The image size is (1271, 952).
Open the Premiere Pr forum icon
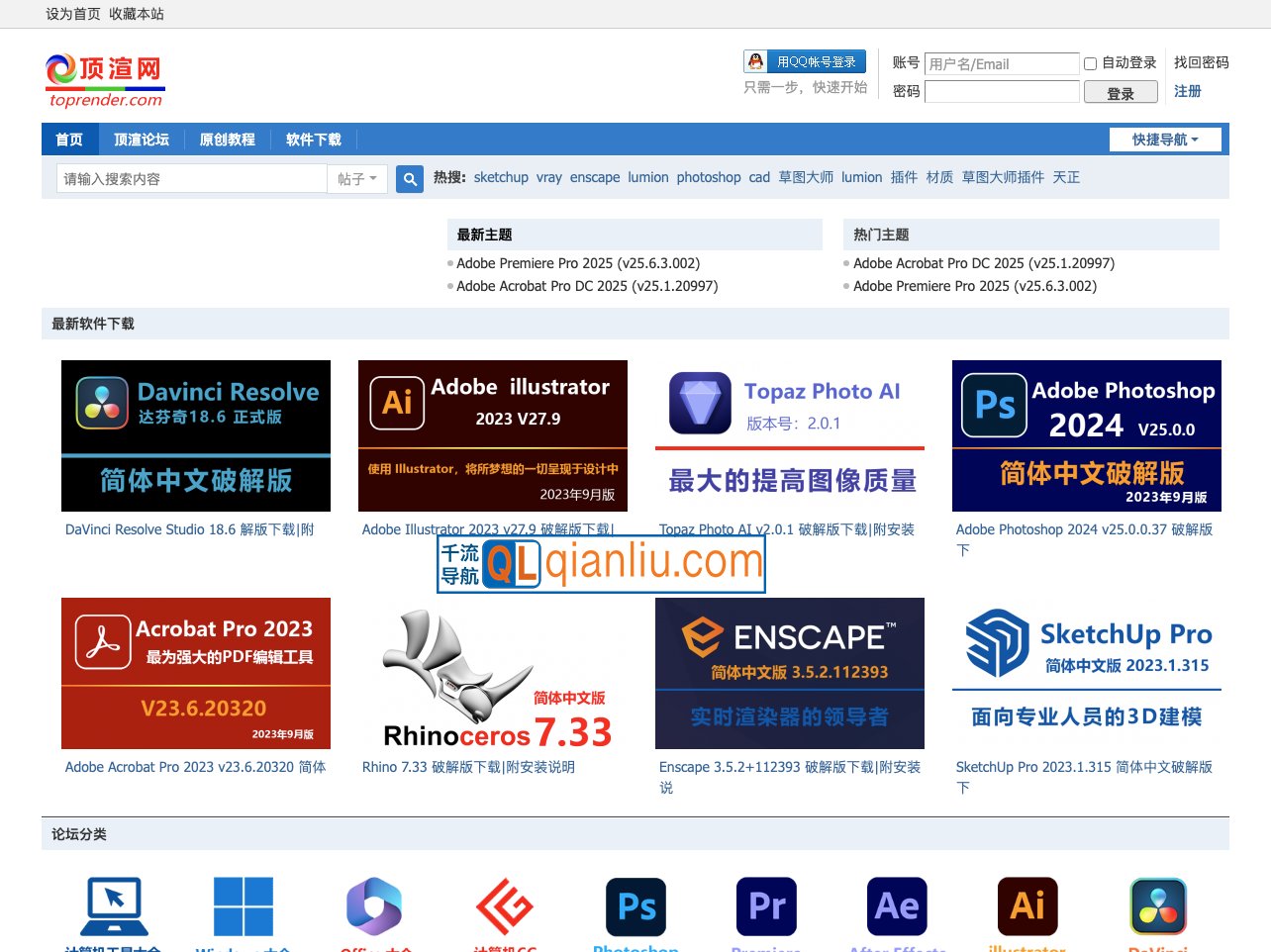point(766,906)
